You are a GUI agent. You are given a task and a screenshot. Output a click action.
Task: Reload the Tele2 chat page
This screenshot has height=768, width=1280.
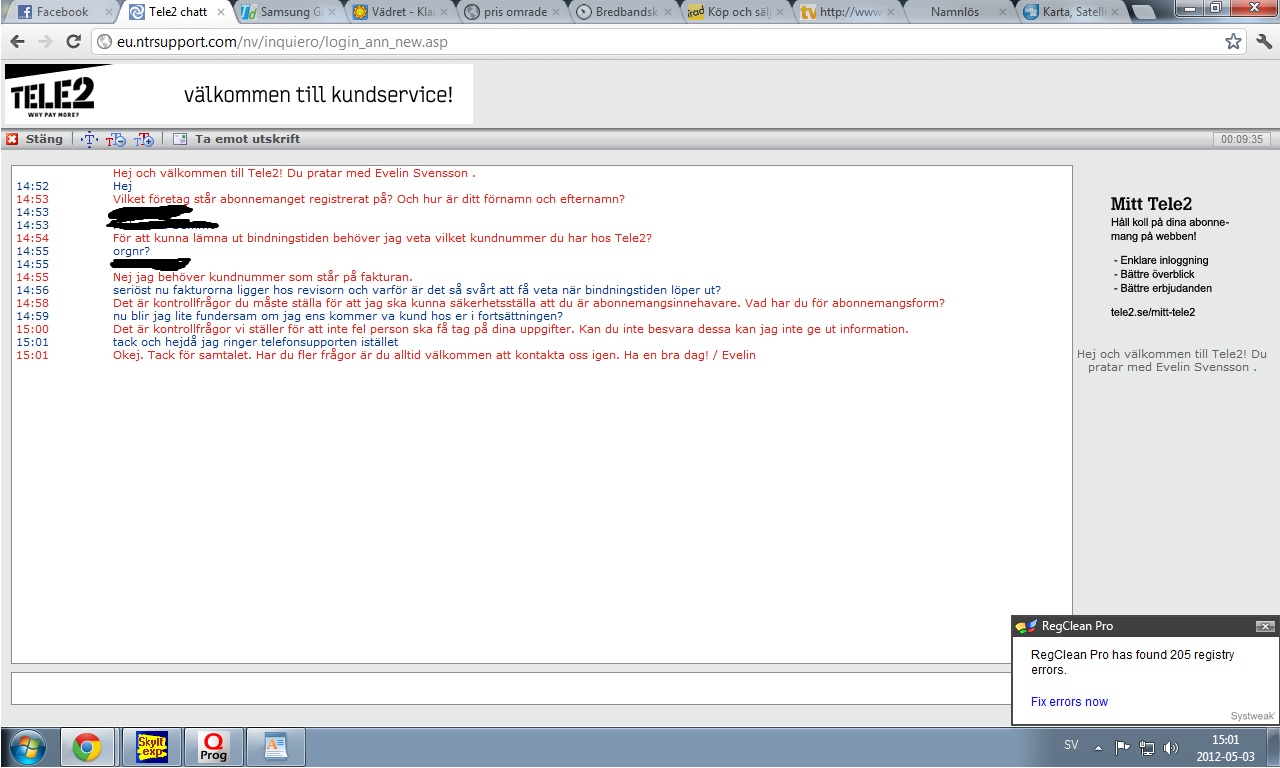pos(73,42)
